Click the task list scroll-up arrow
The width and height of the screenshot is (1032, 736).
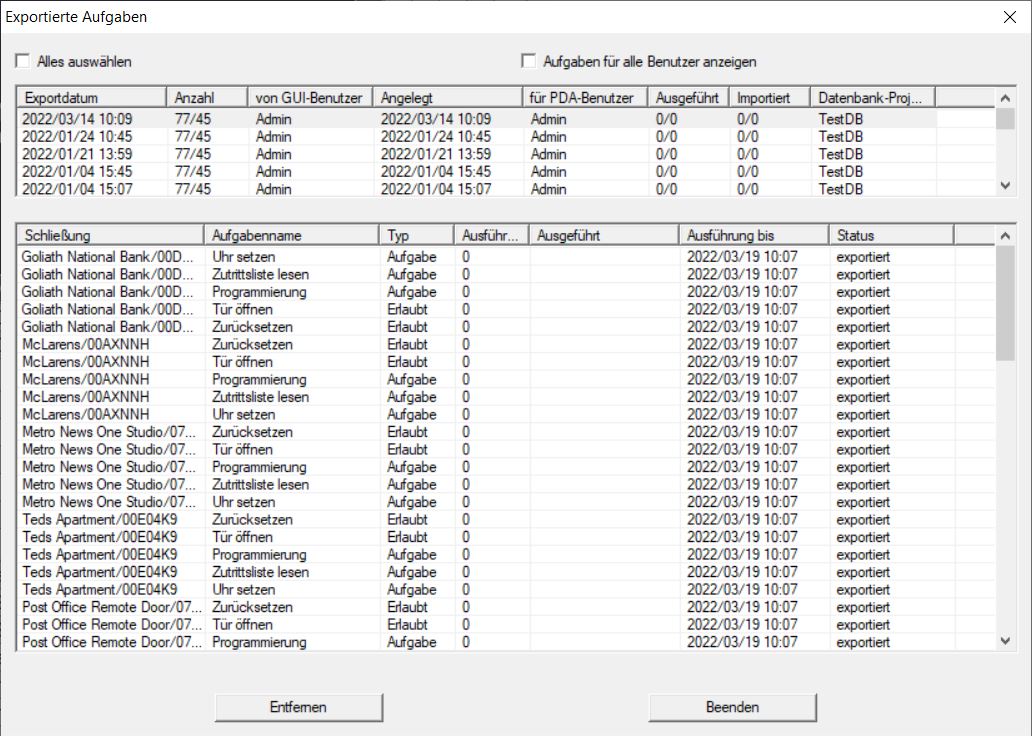tap(1006, 235)
